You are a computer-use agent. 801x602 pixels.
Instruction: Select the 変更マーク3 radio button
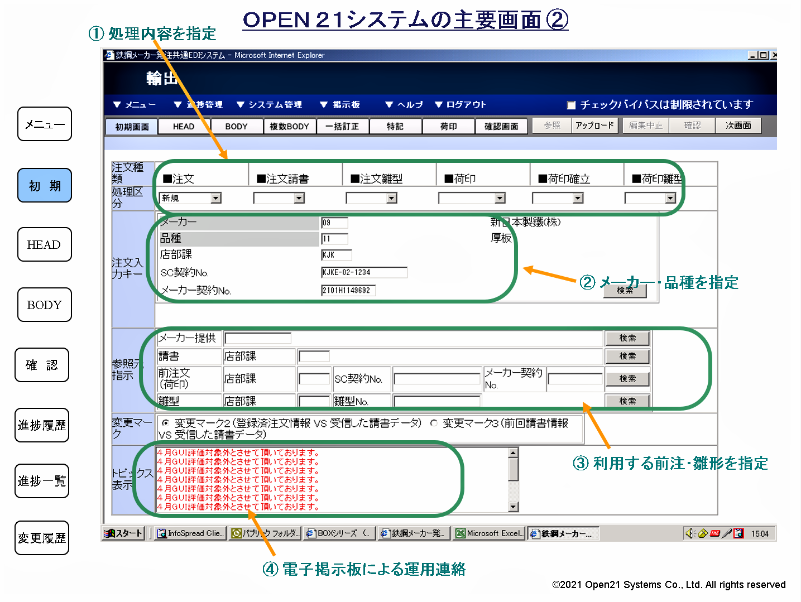(x=434, y=423)
